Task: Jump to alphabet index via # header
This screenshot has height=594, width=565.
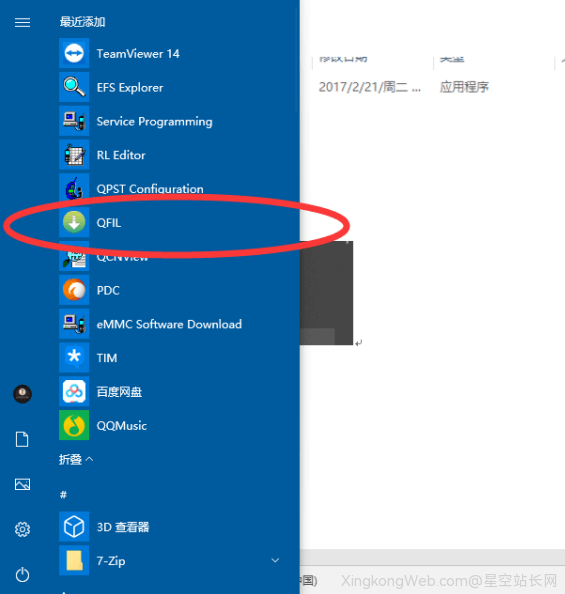Action: pyautogui.click(x=63, y=494)
